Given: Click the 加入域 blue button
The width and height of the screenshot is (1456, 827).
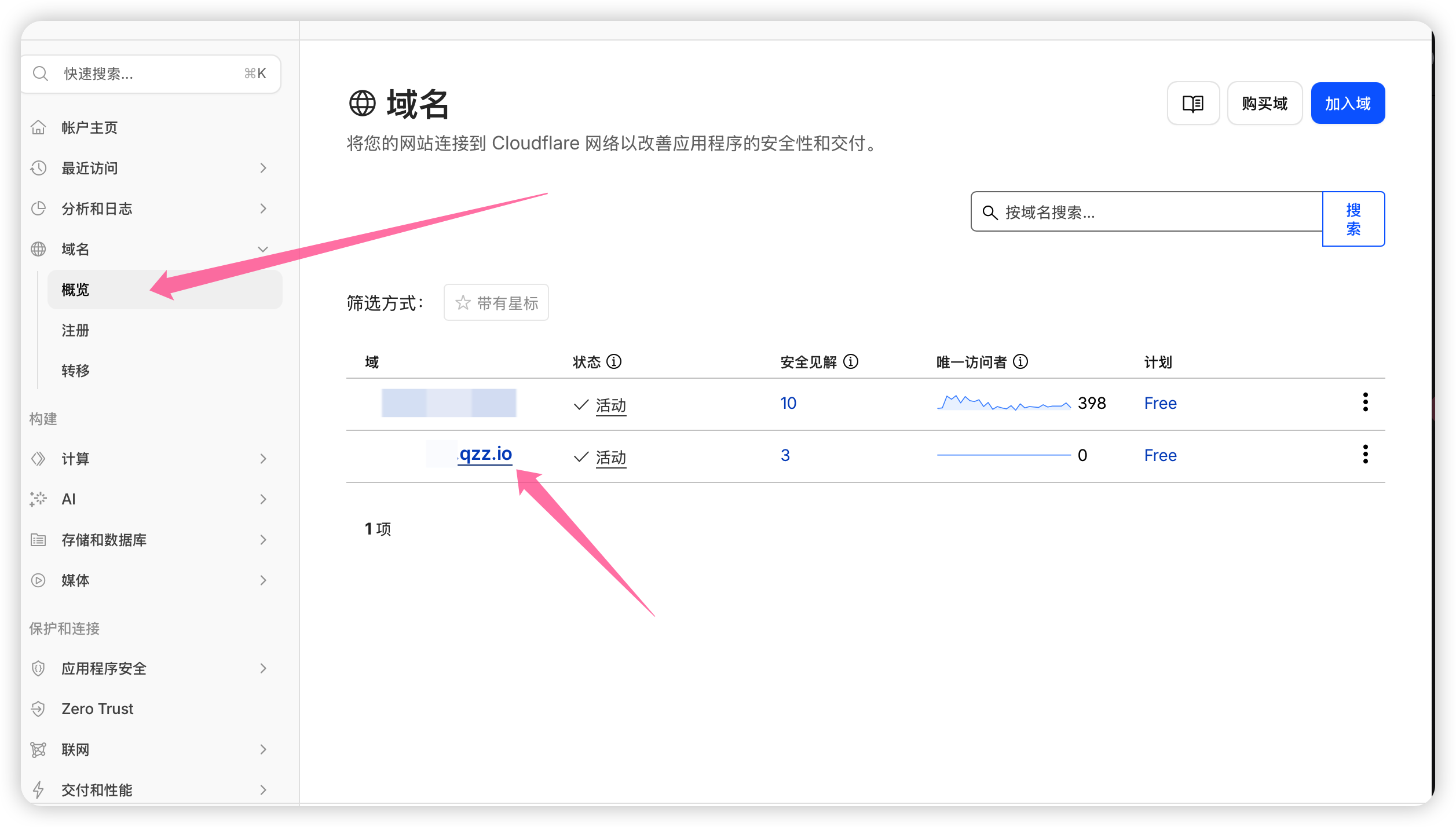Looking at the screenshot, I should pyautogui.click(x=1347, y=104).
